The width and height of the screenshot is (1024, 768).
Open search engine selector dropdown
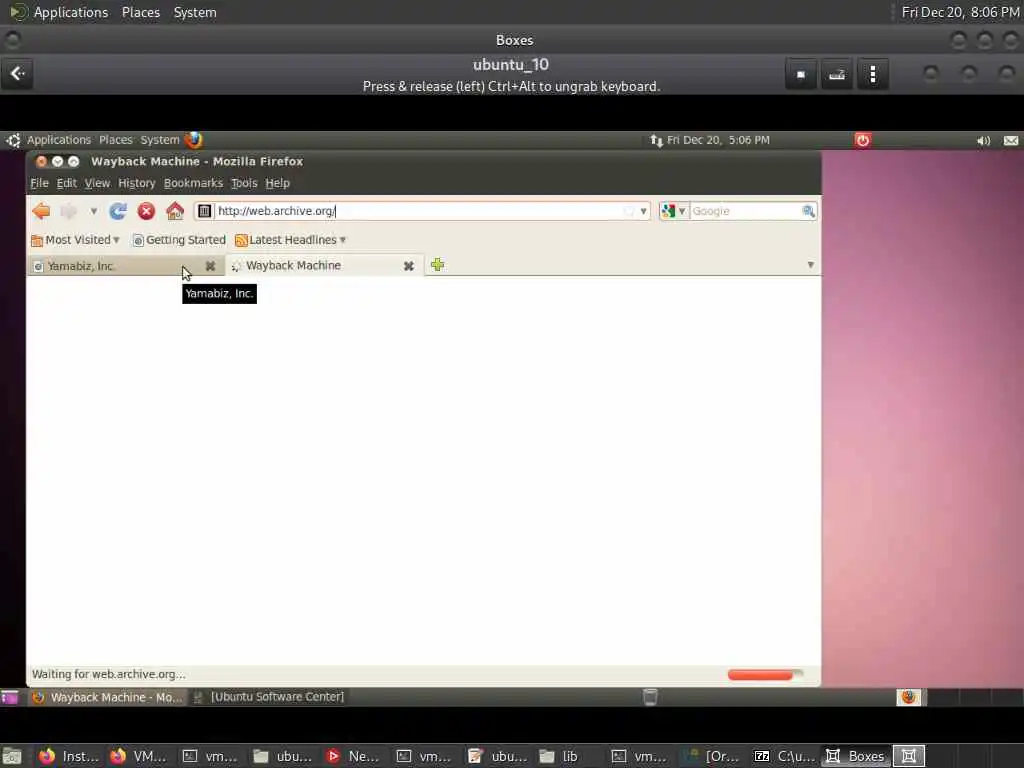coord(673,211)
